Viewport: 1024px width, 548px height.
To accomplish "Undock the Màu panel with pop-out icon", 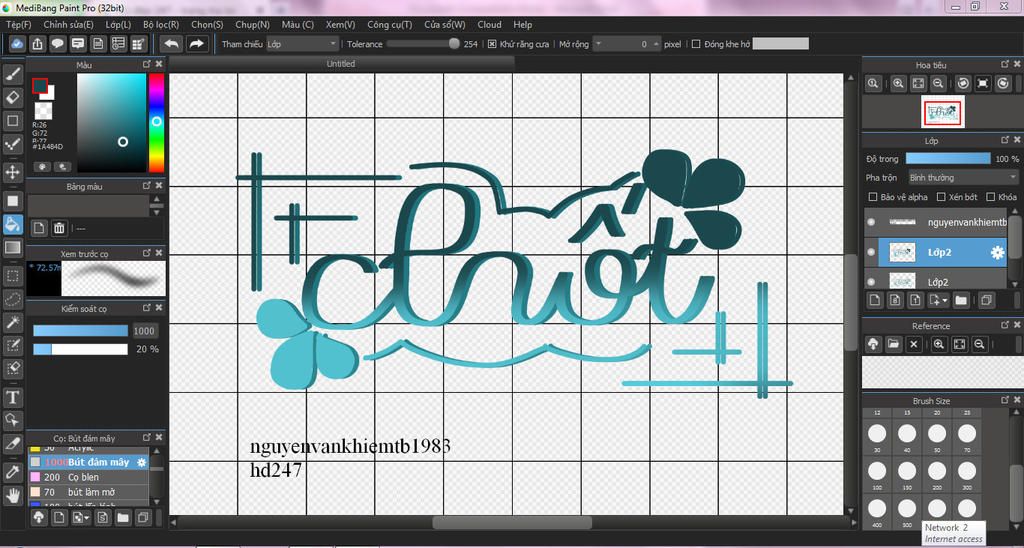I will pos(147,64).
